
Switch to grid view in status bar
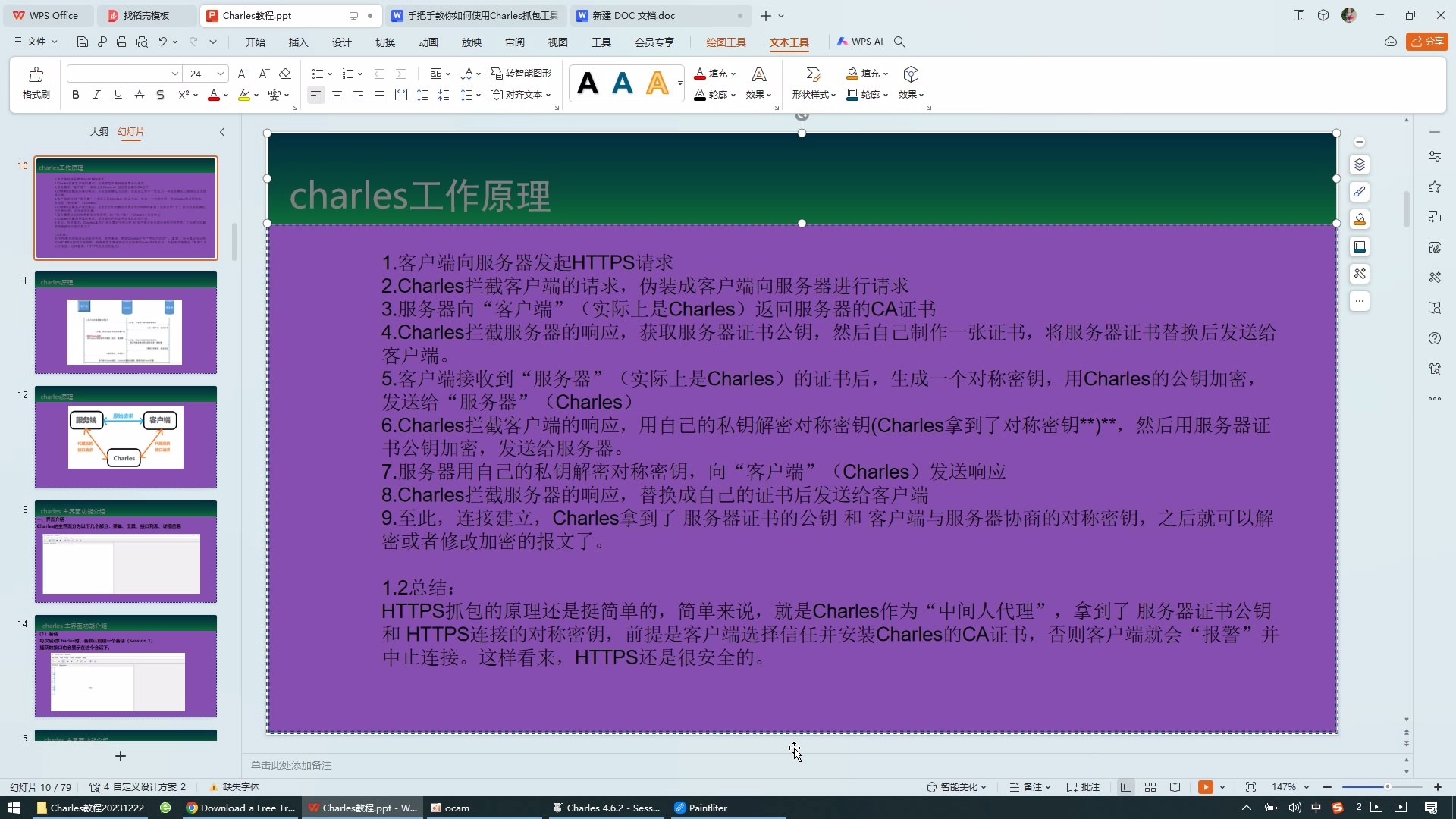point(1150,787)
